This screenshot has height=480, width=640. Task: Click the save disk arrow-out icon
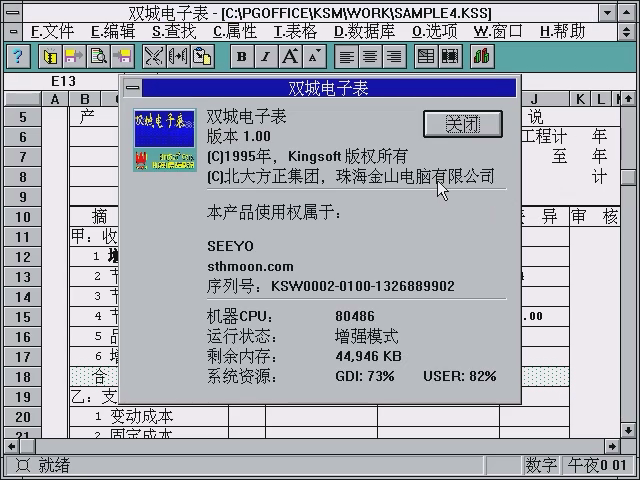[x=74, y=56]
